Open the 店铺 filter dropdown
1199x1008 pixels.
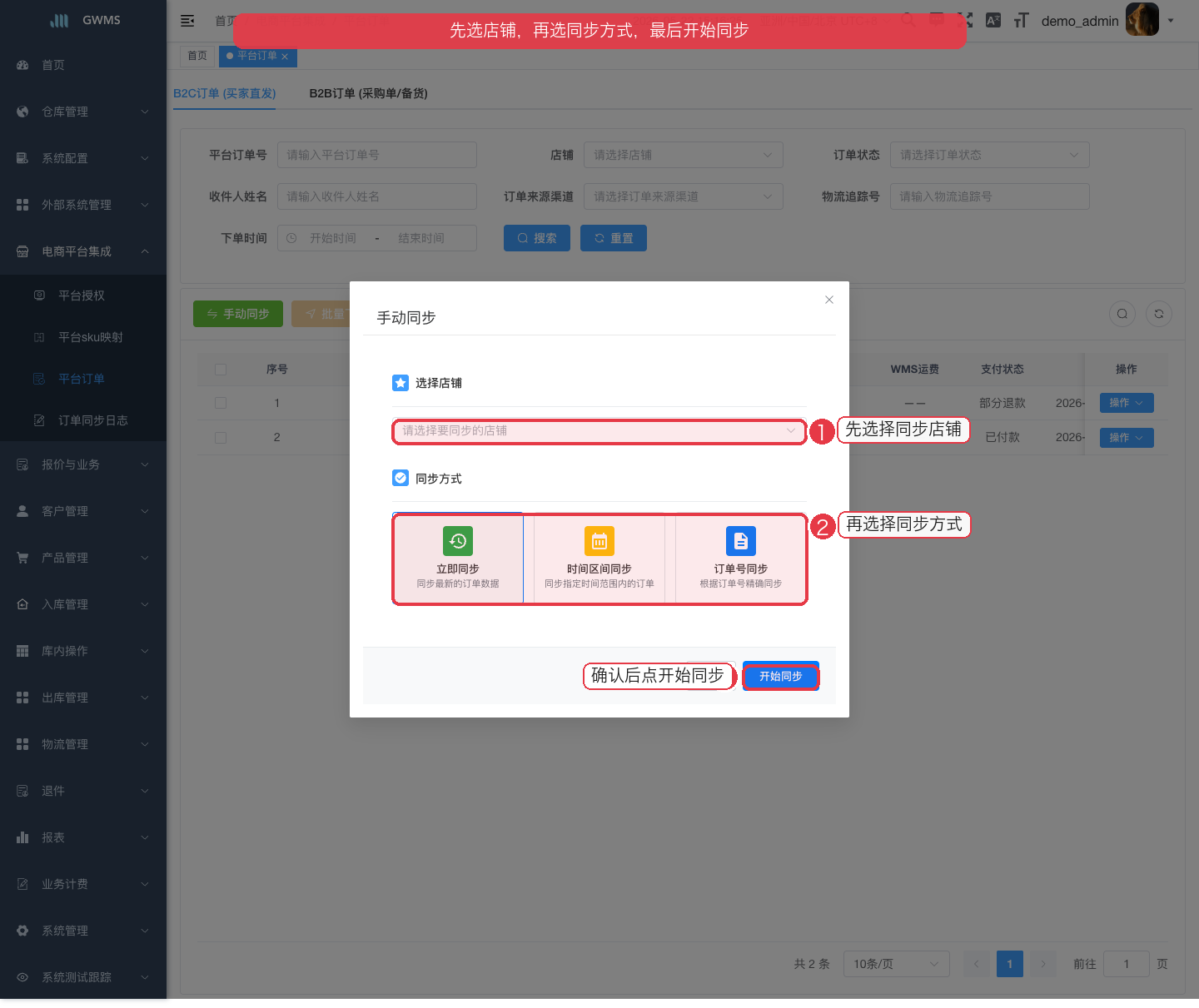coord(684,155)
